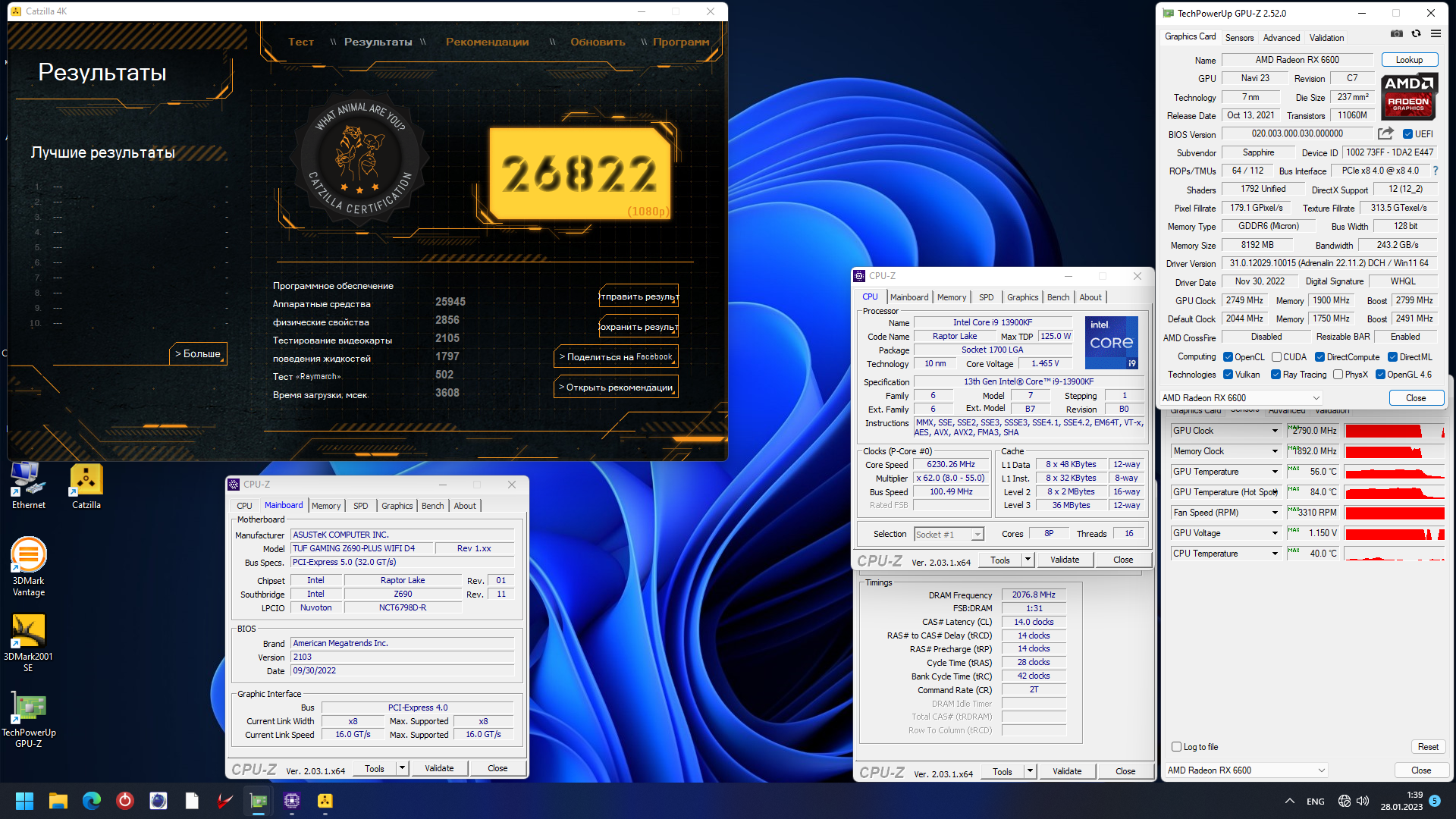
Task: Click the red checkmark taskbar icon
Action: point(225,801)
